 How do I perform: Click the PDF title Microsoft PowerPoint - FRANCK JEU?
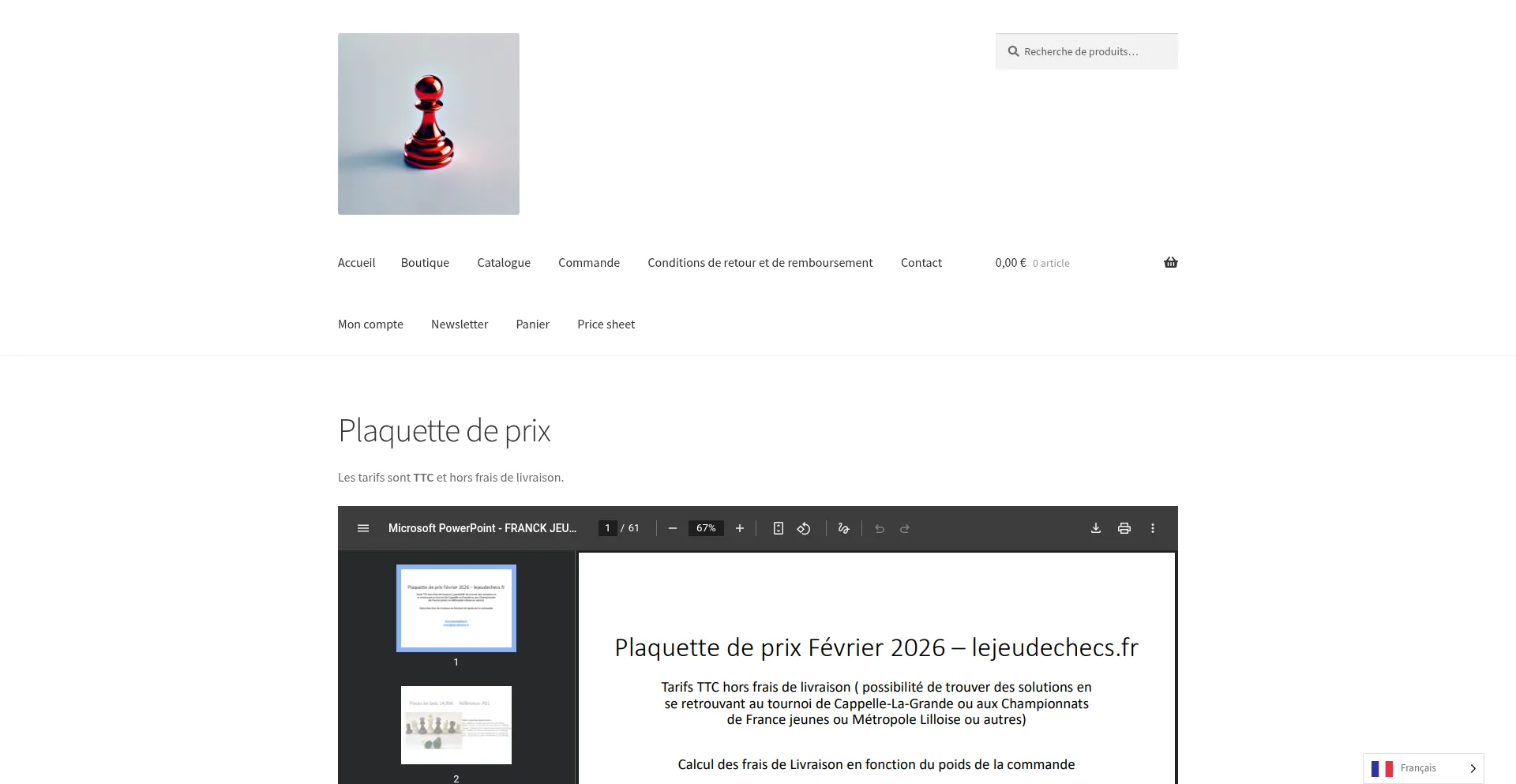tap(482, 528)
